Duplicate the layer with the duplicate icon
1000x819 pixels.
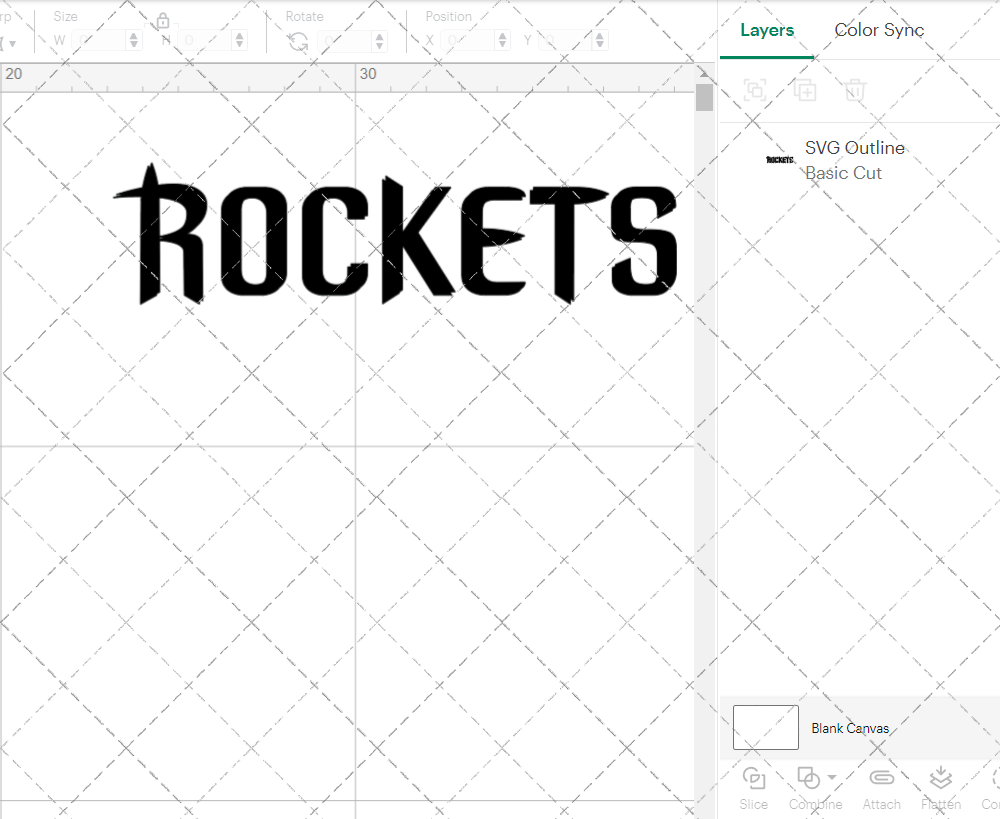[805, 90]
